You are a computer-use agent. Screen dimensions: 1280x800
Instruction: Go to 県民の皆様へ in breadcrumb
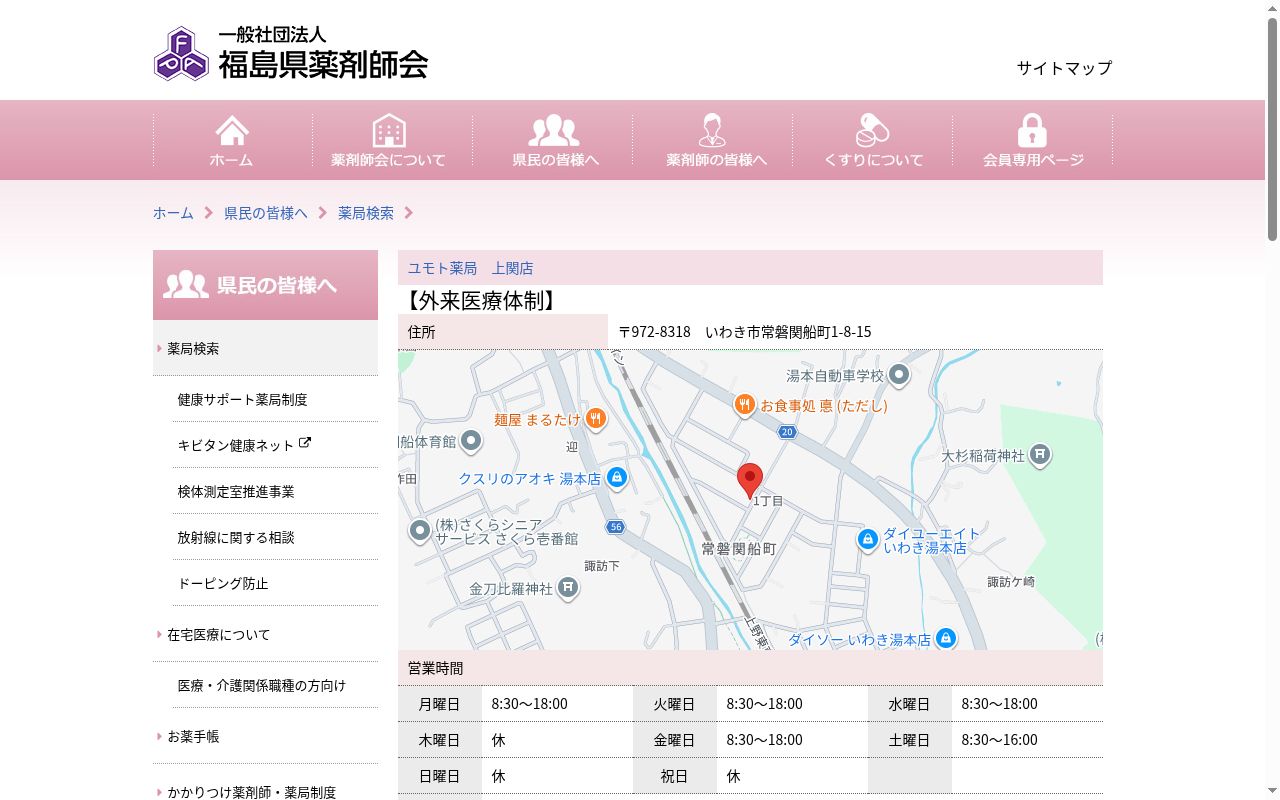click(266, 213)
